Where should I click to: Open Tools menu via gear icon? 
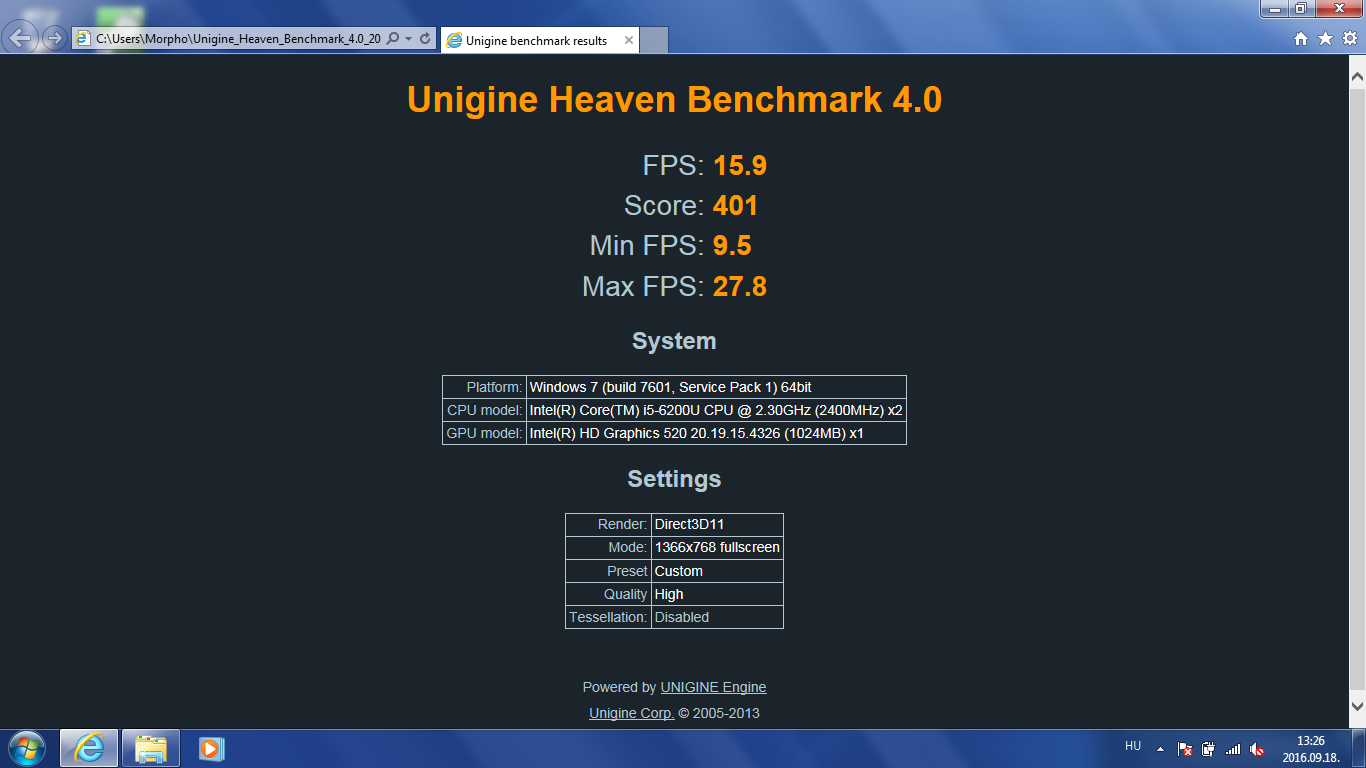click(1350, 38)
